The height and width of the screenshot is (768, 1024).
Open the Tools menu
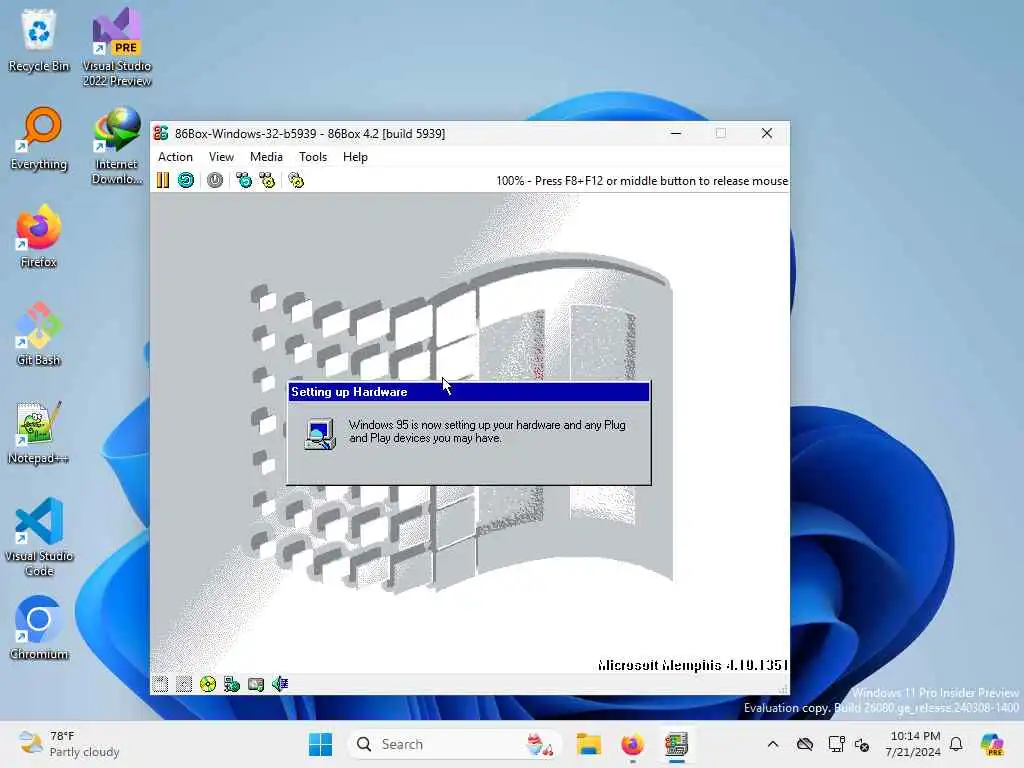(x=313, y=157)
